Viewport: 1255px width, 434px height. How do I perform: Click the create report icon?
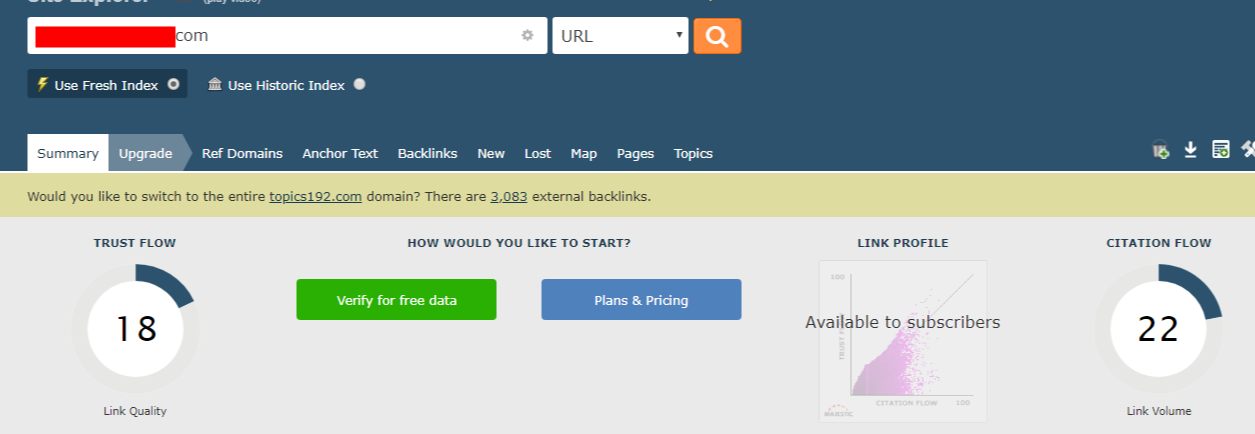1220,150
